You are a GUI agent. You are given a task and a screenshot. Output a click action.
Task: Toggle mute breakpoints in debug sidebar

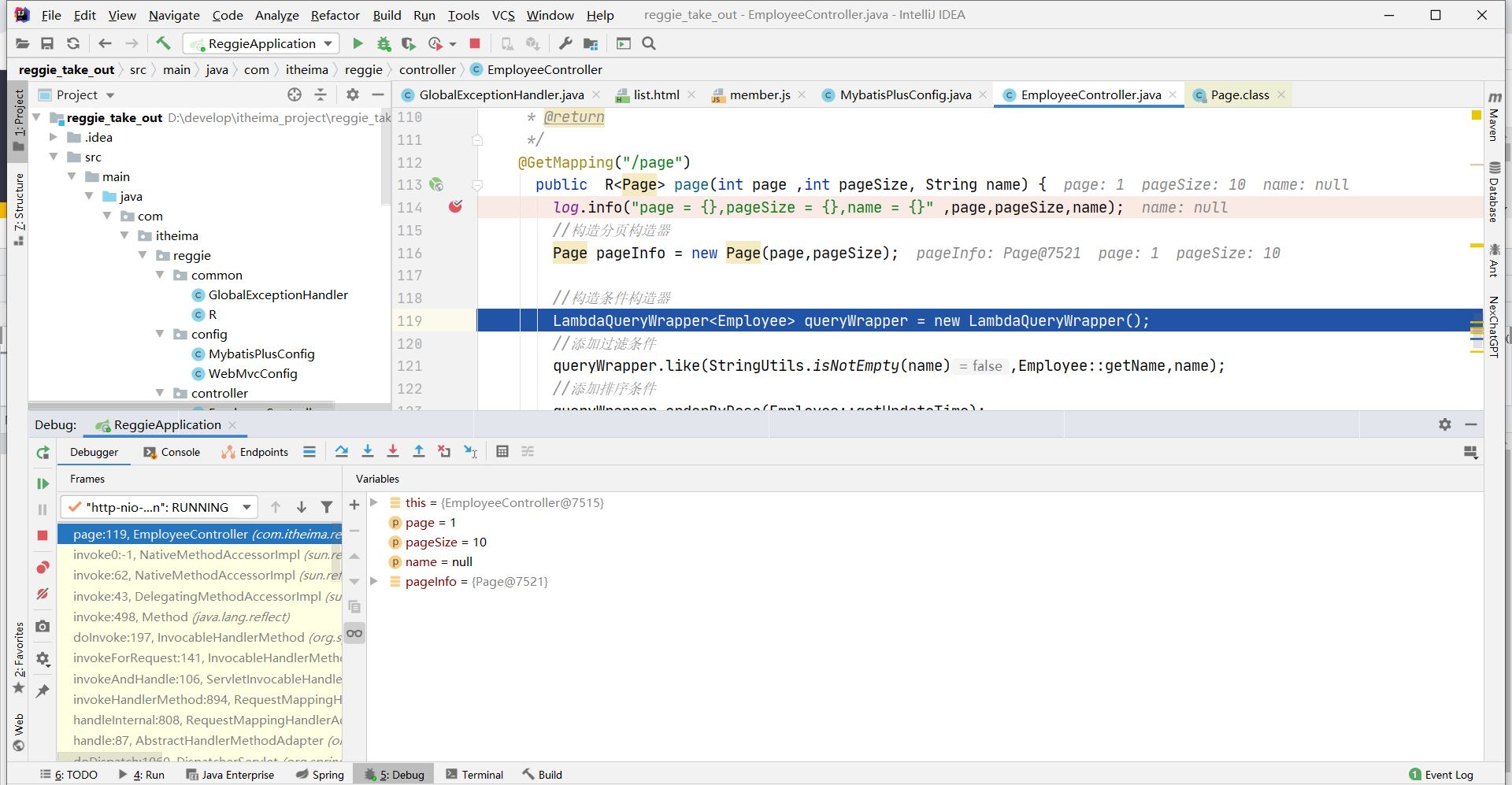(x=43, y=594)
